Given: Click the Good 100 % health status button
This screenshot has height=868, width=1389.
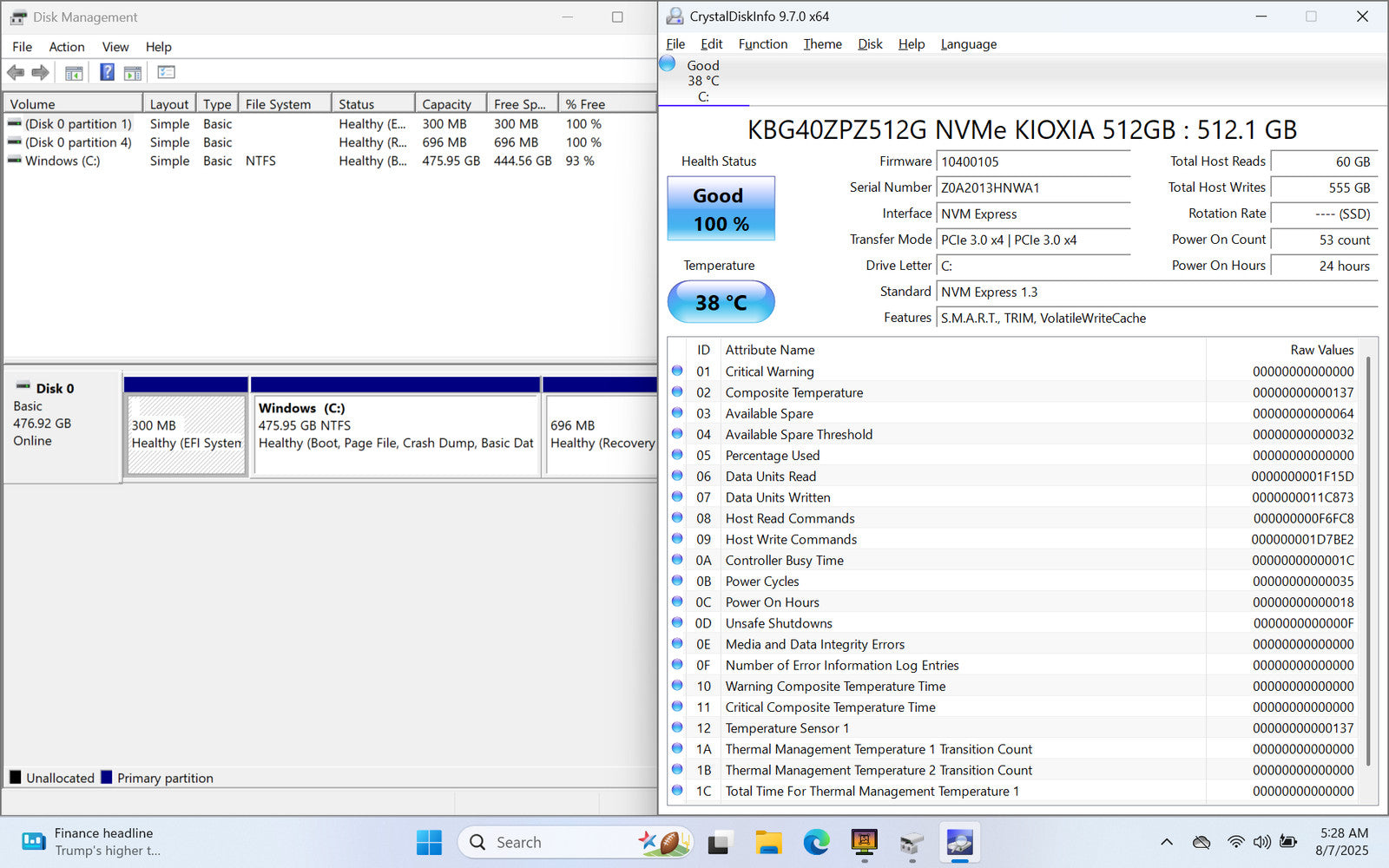Looking at the screenshot, I should pos(721,209).
